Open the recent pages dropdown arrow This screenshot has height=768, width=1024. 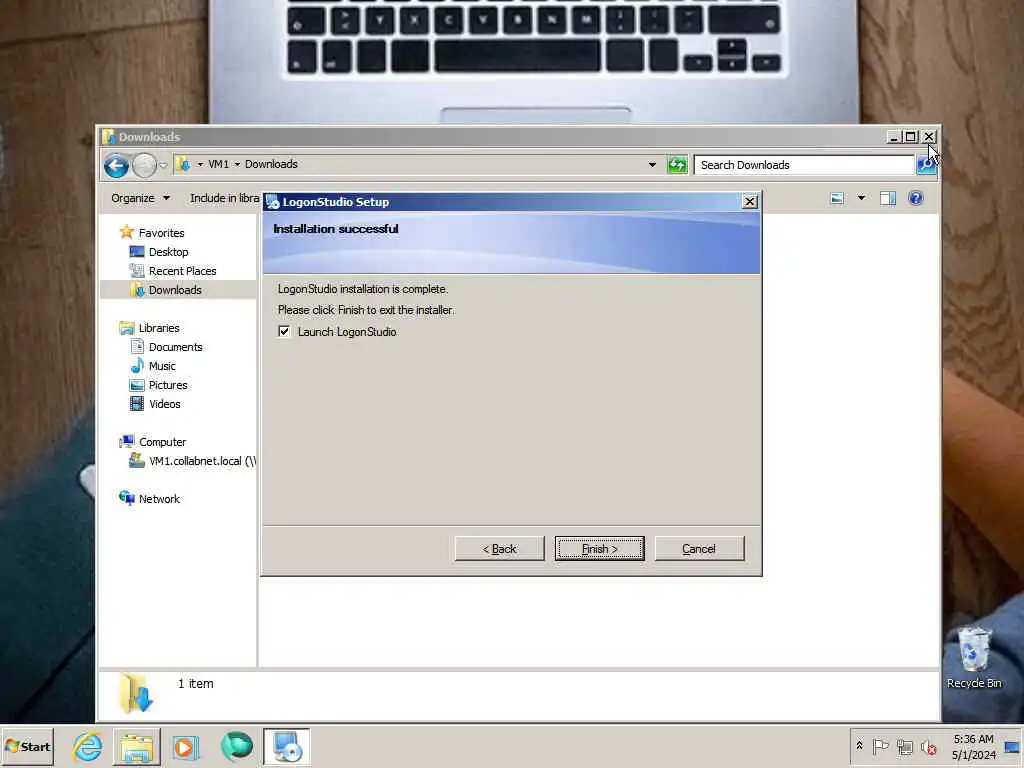point(163,165)
